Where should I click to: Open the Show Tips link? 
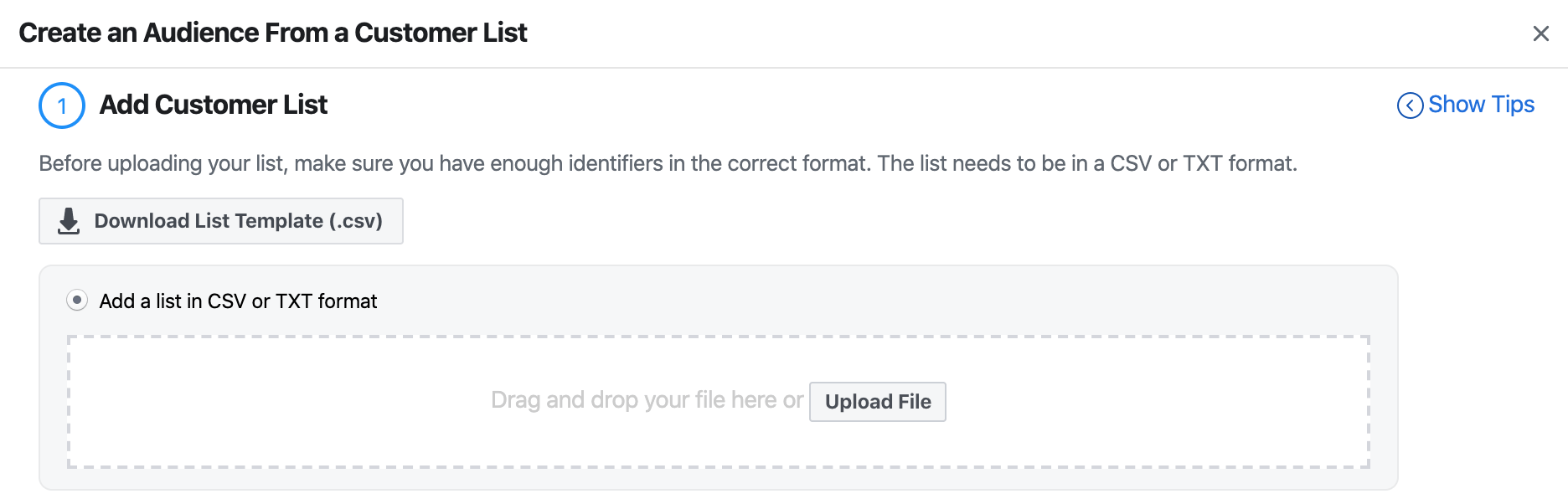[x=1480, y=105]
